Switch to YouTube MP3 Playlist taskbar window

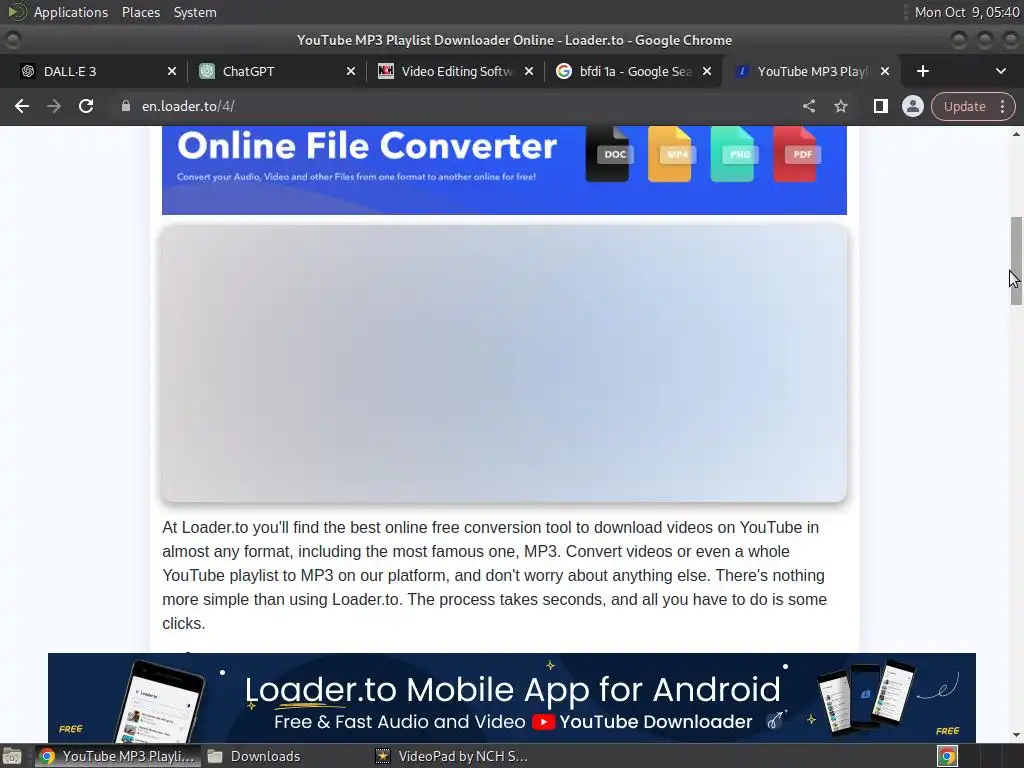point(118,756)
